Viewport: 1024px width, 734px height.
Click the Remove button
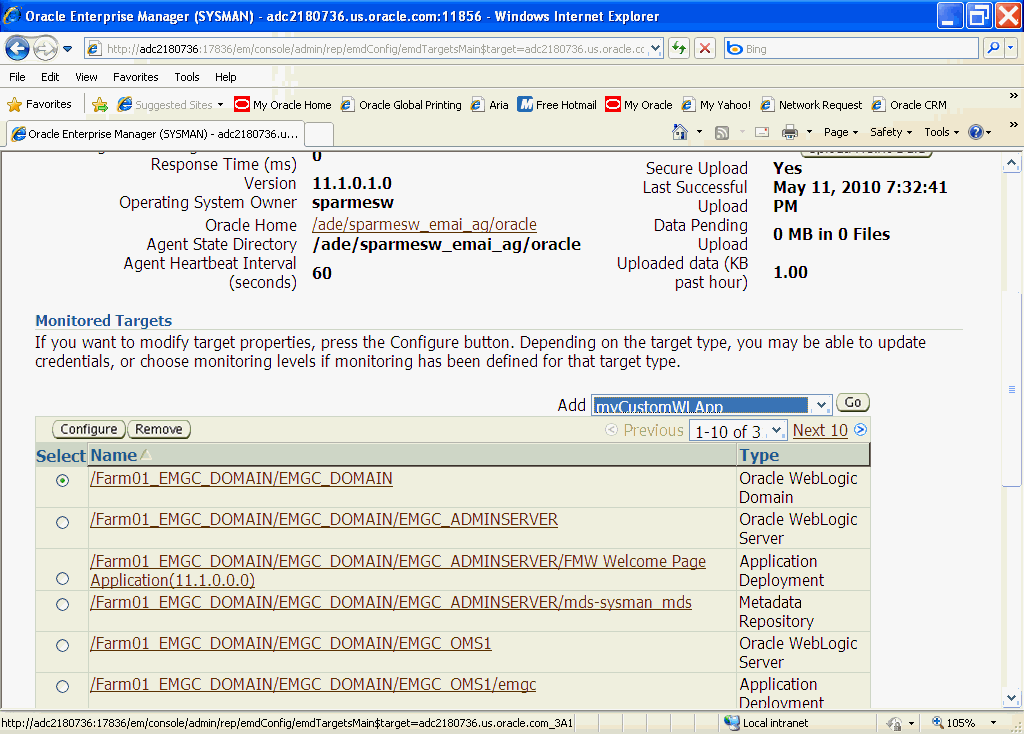point(159,429)
